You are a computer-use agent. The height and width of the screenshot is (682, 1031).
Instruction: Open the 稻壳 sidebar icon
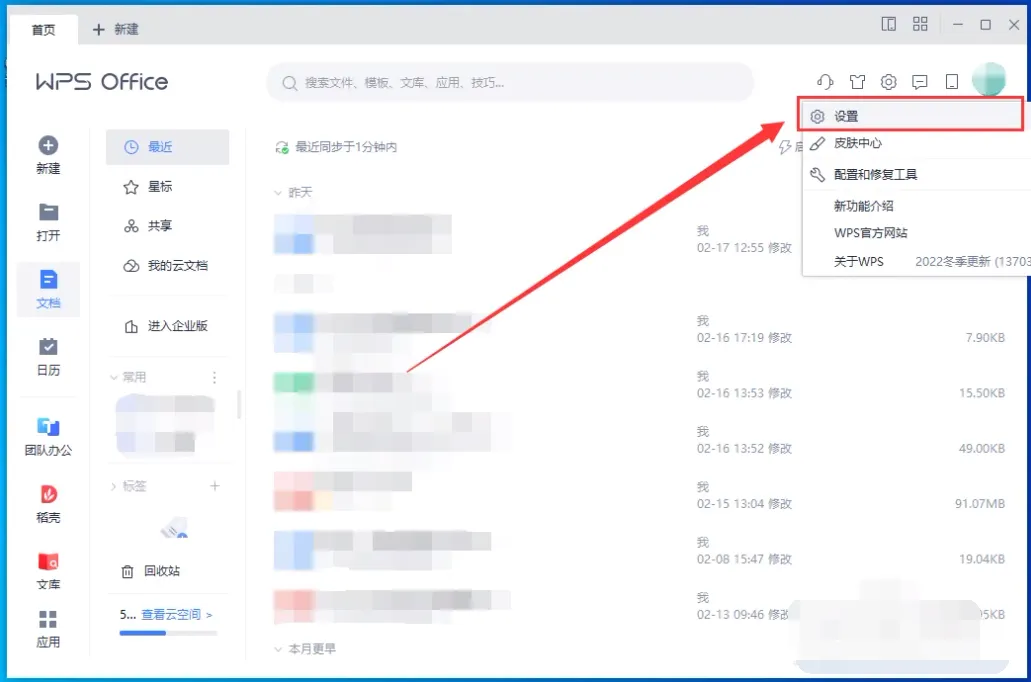(x=48, y=494)
